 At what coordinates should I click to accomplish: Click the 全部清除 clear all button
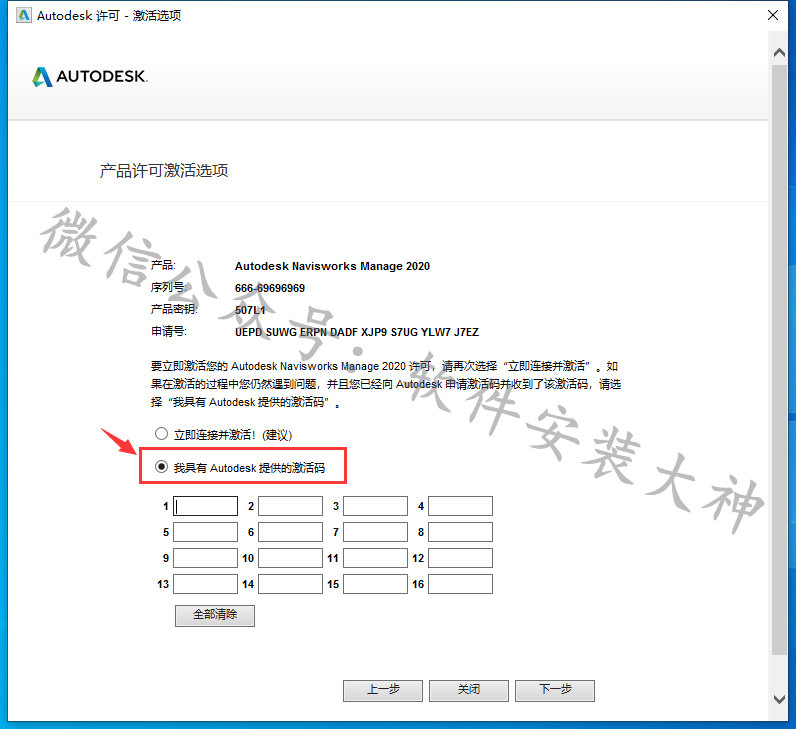[x=215, y=615]
